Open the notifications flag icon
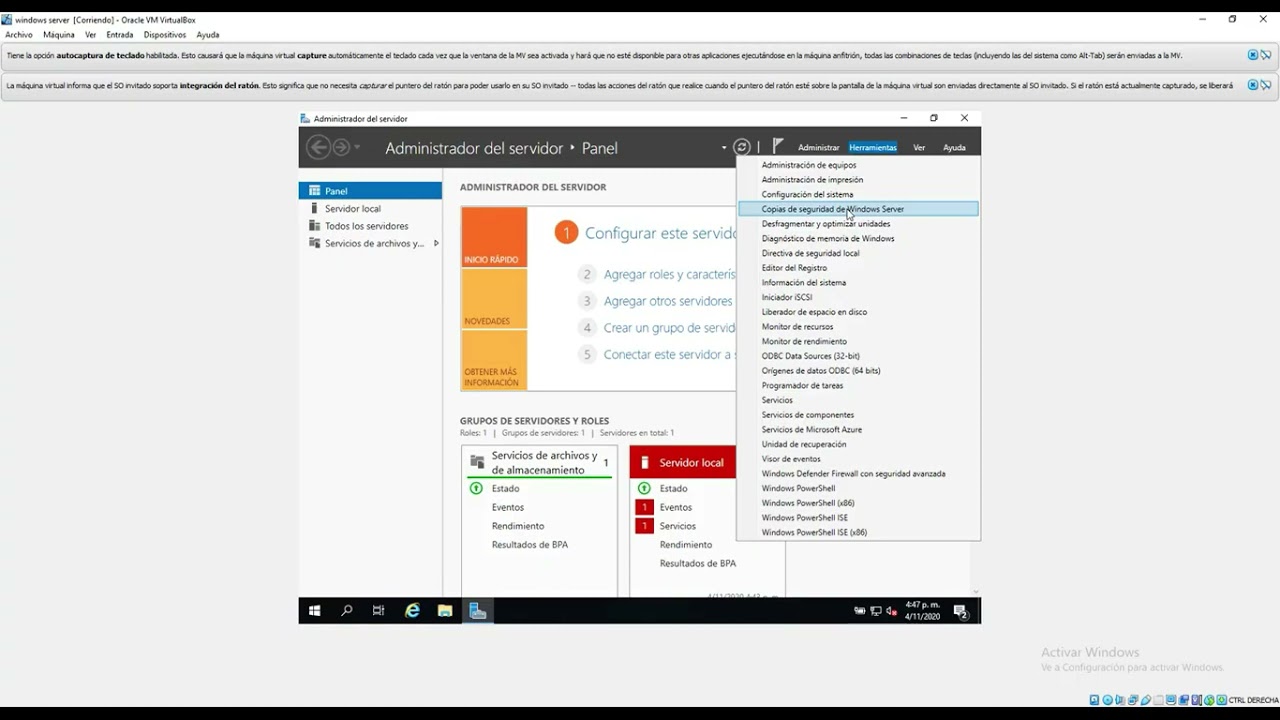Screen dimensions: 1280x720 click(x=778, y=147)
